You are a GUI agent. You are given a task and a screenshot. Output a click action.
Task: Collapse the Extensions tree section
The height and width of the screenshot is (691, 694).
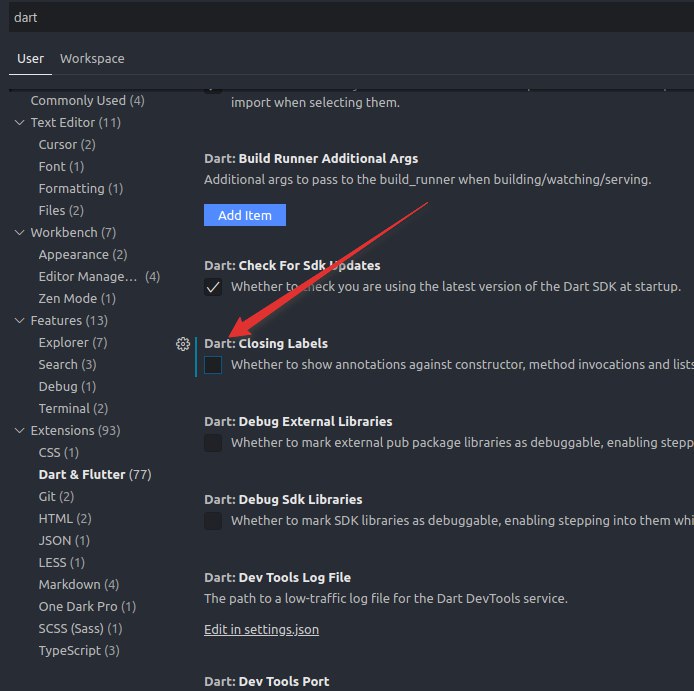(19, 430)
